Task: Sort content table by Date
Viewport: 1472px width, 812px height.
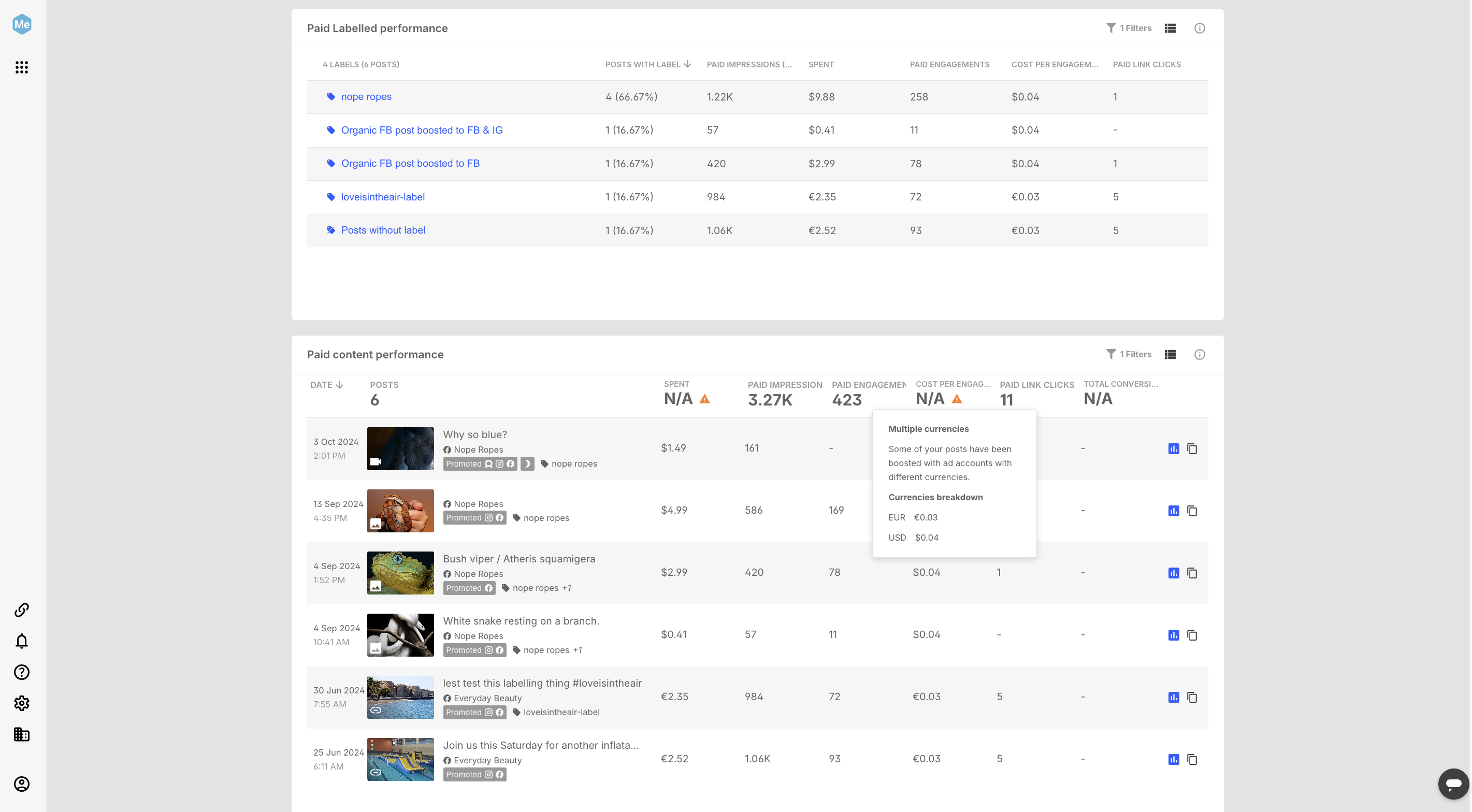Action: (x=326, y=385)
